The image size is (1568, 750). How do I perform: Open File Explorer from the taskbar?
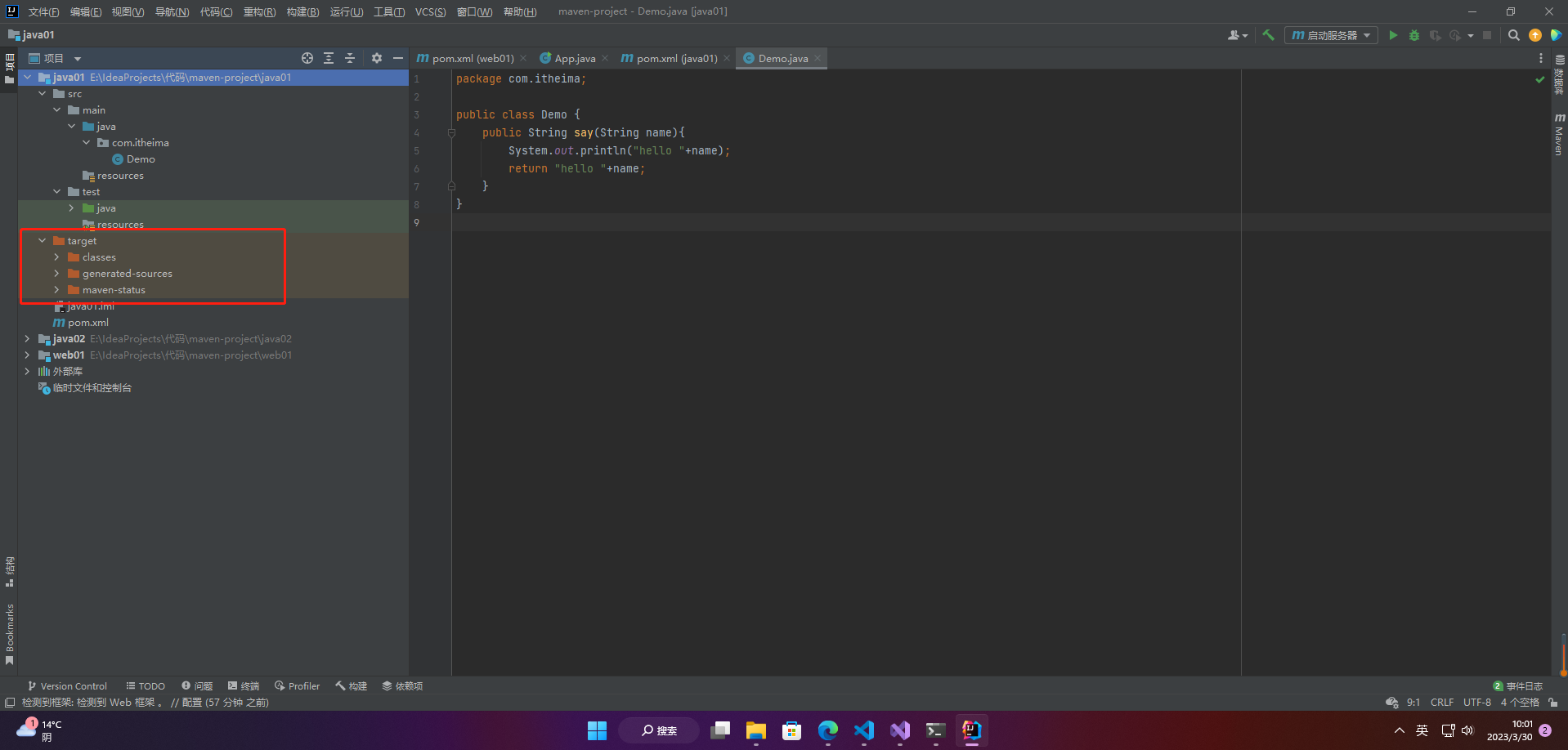[x=756, y=730]
